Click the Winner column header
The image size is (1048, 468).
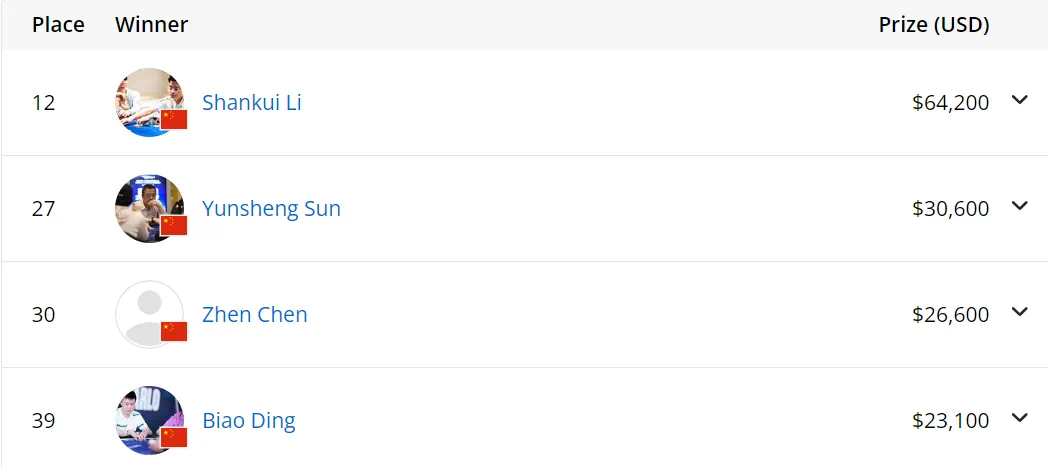[151, 24]
